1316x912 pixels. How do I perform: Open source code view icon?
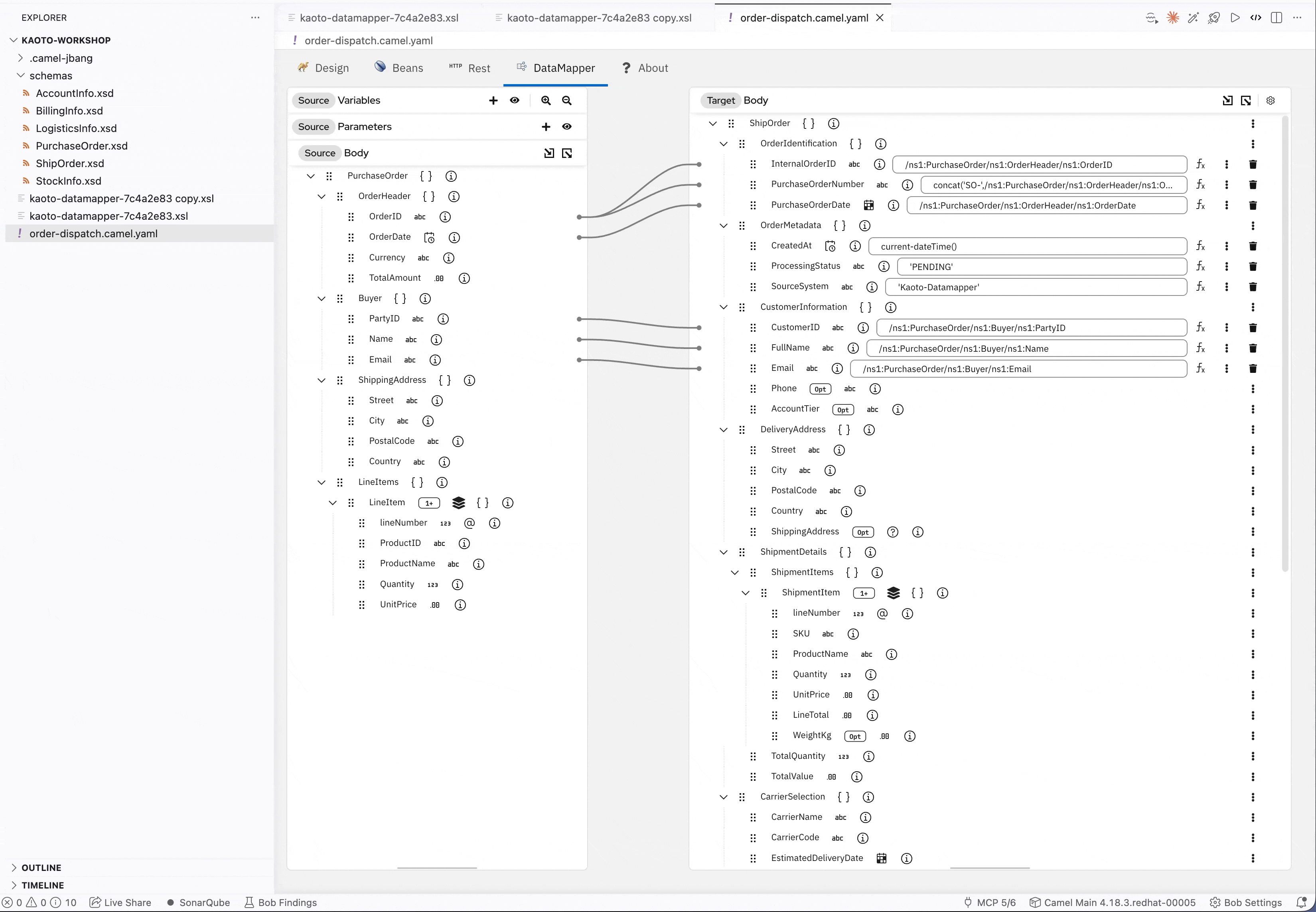1255,18
